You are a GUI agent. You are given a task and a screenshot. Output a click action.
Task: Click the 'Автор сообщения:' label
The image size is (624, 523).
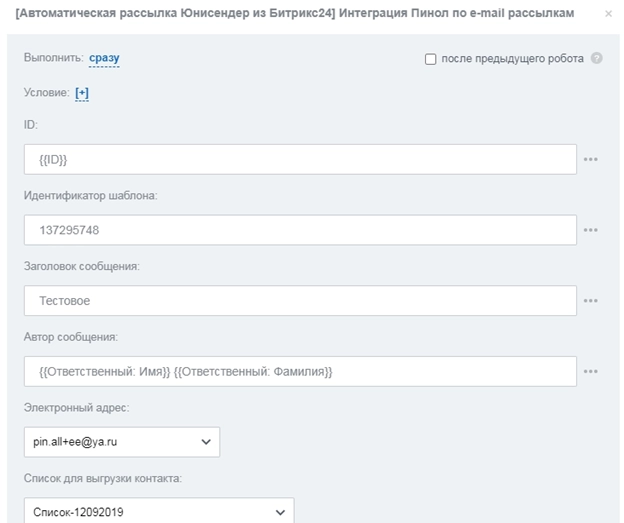click(x=71, y=337)
